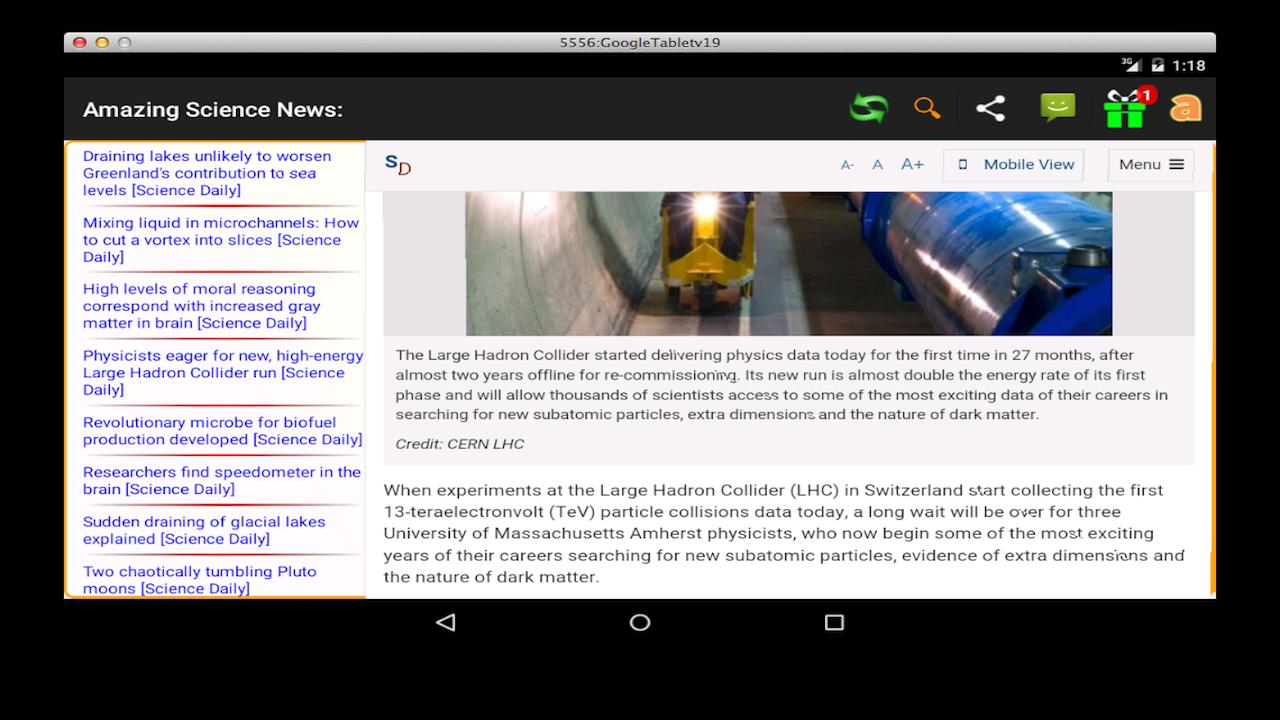Open Two chaotically tumbling Pluto moons

199,580
